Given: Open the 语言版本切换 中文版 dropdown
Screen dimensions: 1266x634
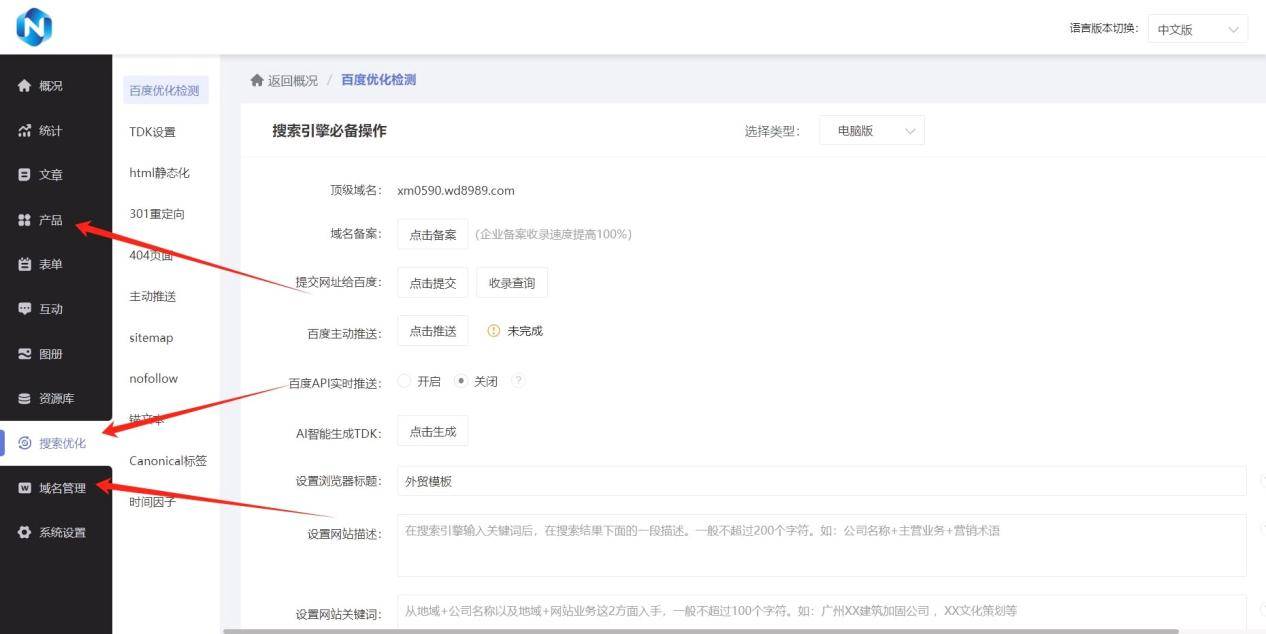Looking at the screenshot, I should click(1197, 29).
